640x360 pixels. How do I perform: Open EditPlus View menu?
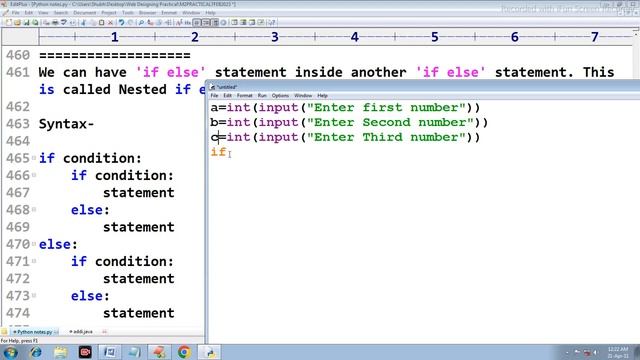(43, 13)
